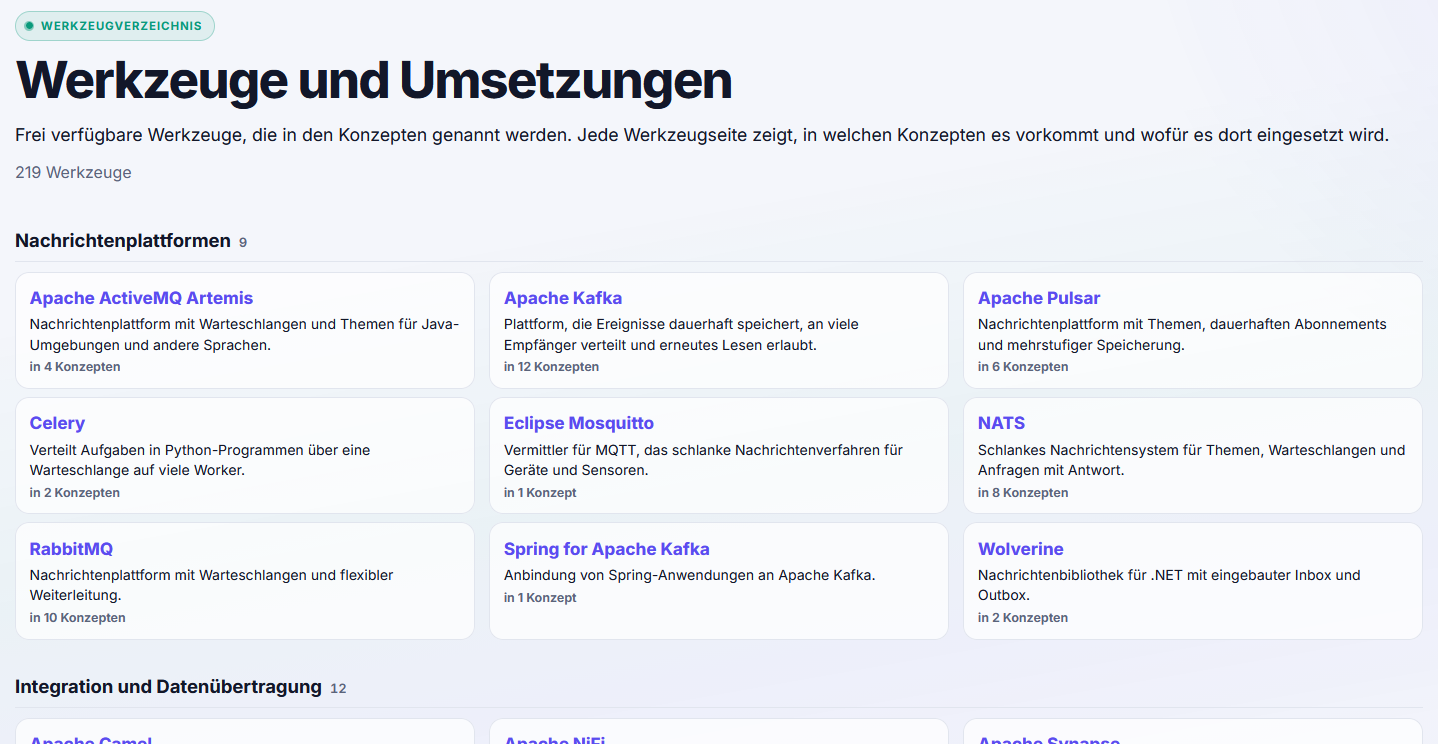This screenshot has height=744, width=1438.
Task: Click "in 6 Konzepten" under Apache Pulsar
Action: (x=1023, y=367)
